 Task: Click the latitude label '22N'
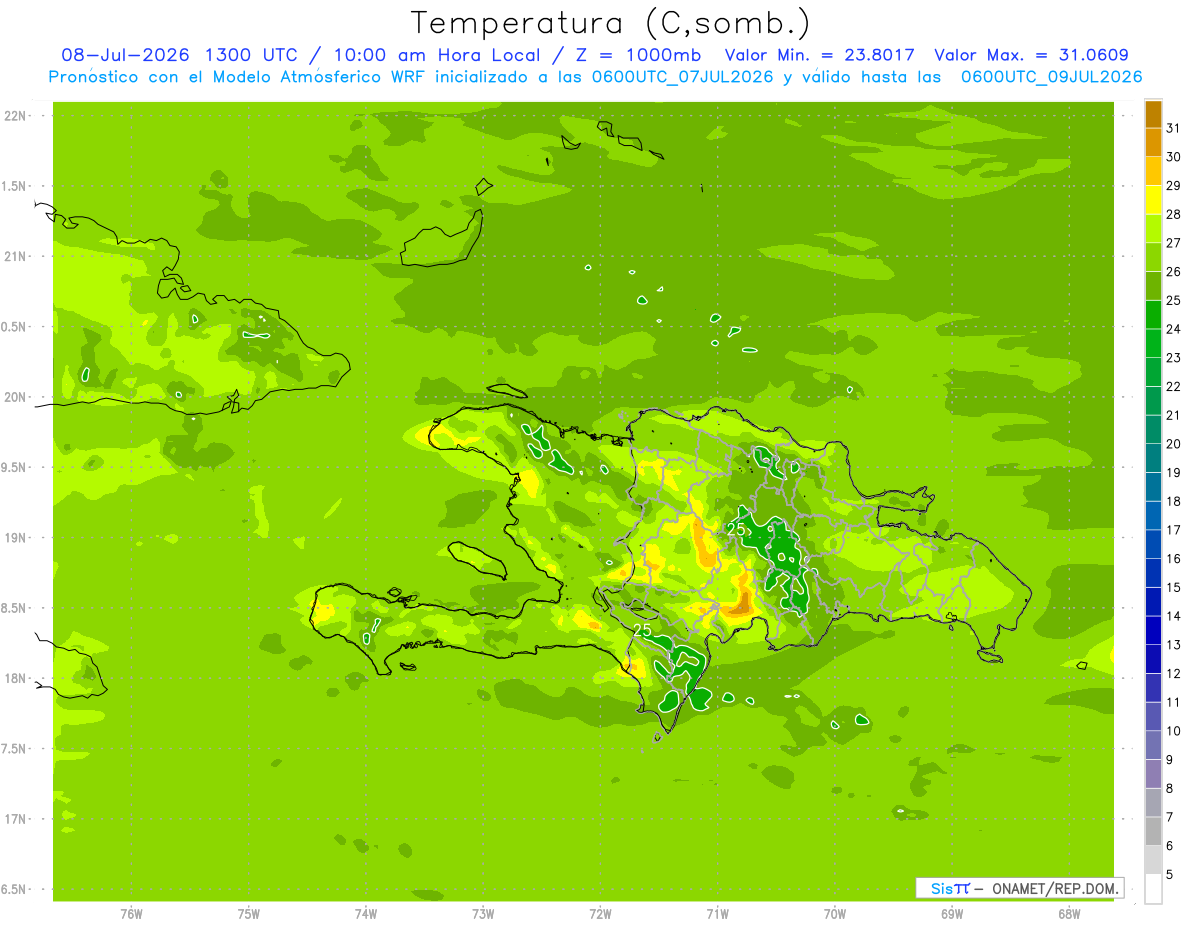(x=15, y=116)
